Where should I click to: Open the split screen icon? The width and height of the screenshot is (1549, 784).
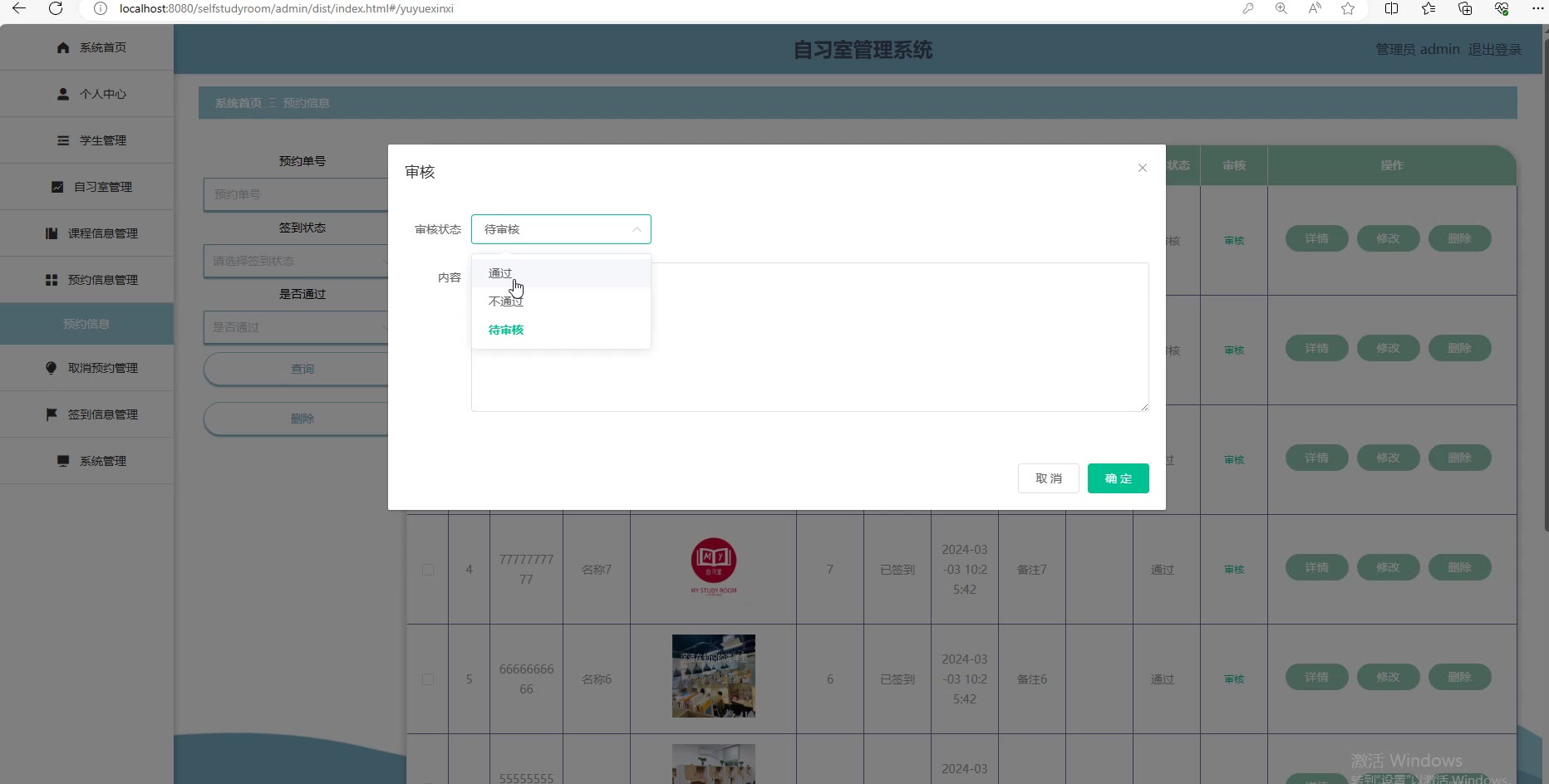pyautogui.click(x=1391, y=8)
